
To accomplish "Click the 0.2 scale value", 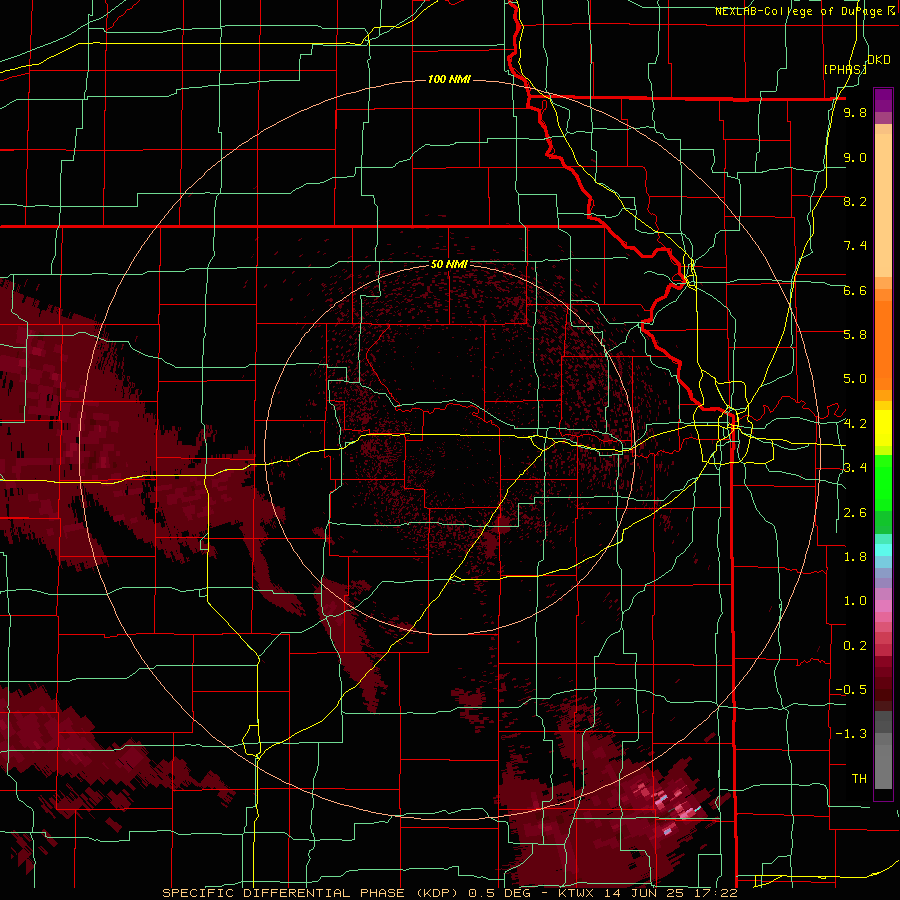I will click(855, 646).
